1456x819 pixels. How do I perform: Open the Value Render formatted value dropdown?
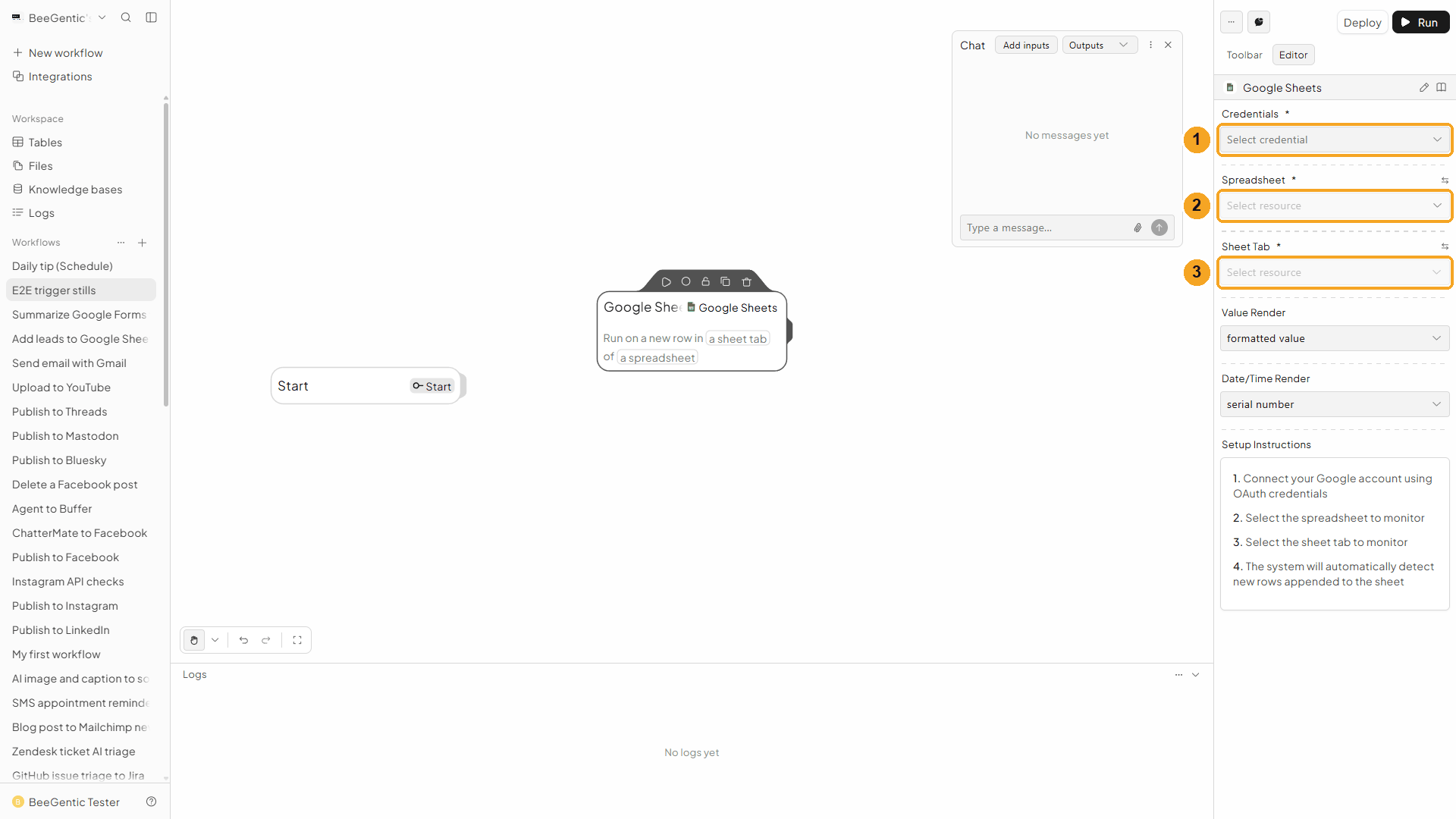click(1335, 338)
